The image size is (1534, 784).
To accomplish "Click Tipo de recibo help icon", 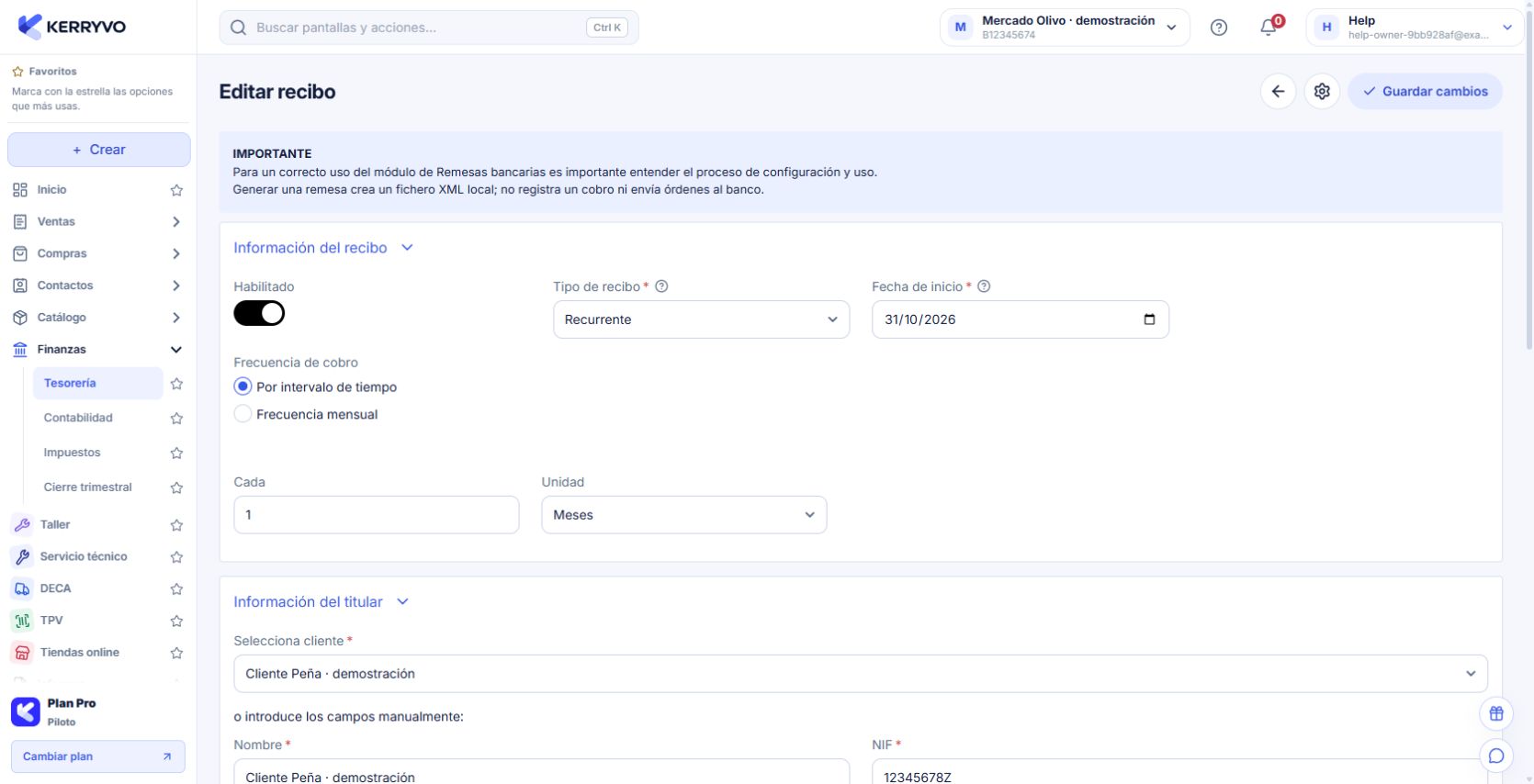I will 661,286.
